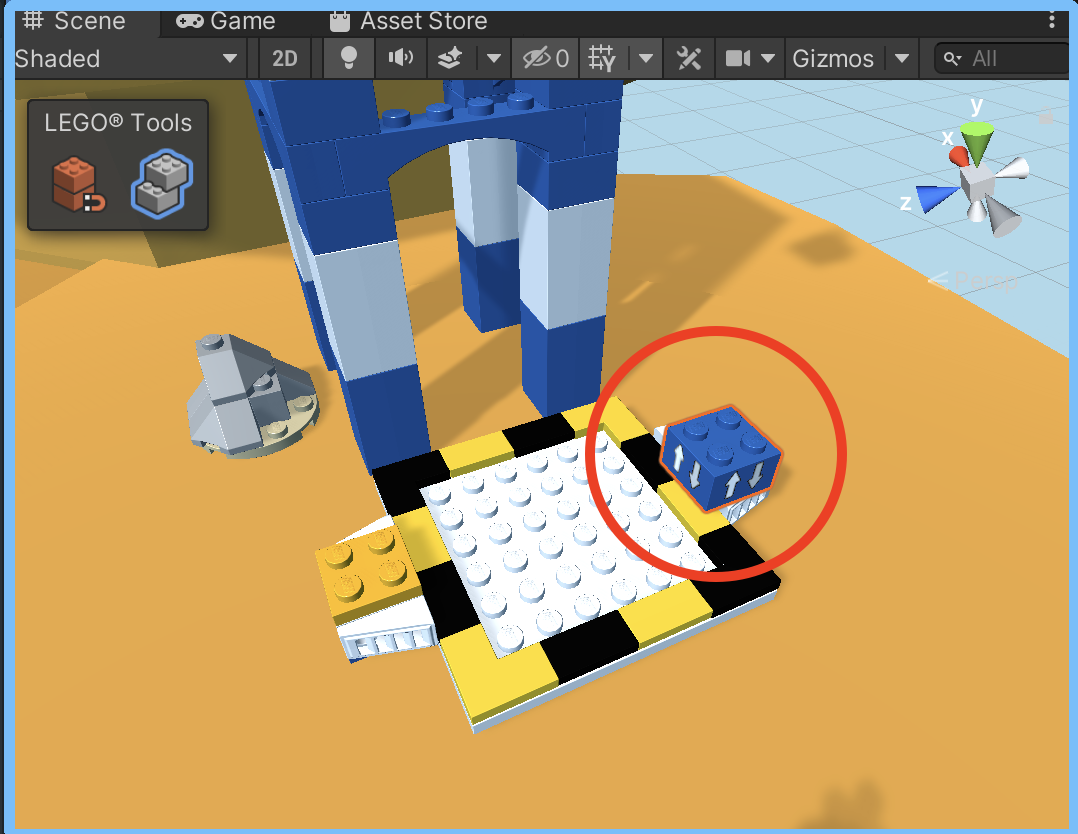The image size is (1078, 834).
Task: Toggle hidden objects visibility eye icon
Action: click(545, 59)
